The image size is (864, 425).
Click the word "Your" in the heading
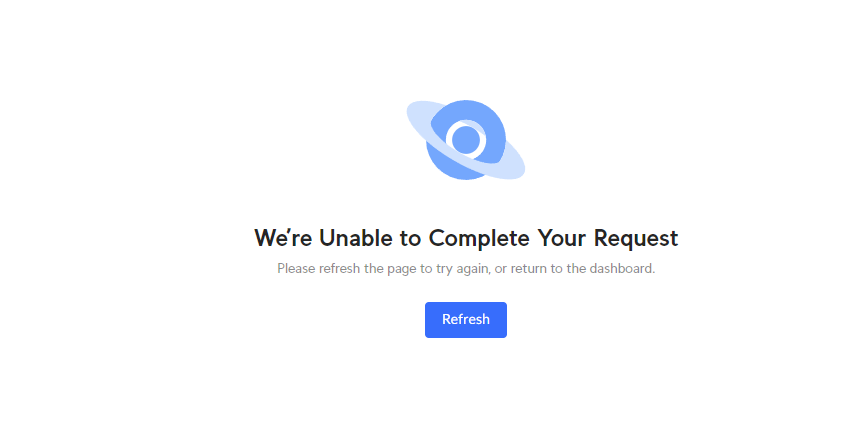coord(561,238)
